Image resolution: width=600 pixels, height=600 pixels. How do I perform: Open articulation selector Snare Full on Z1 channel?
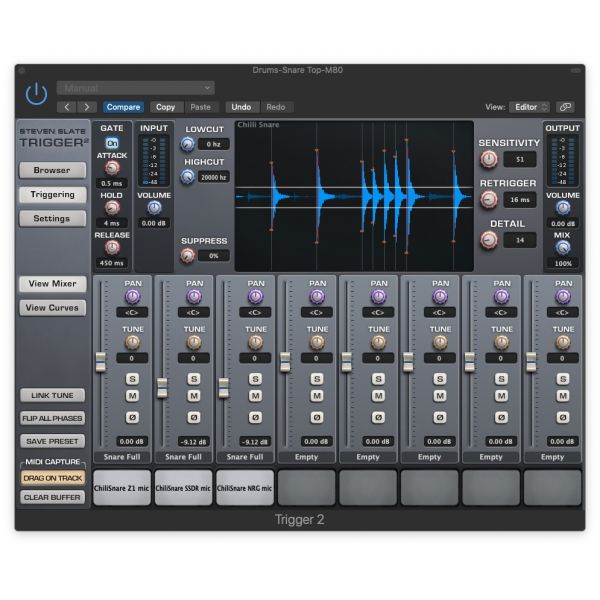(x=122, y=457)
